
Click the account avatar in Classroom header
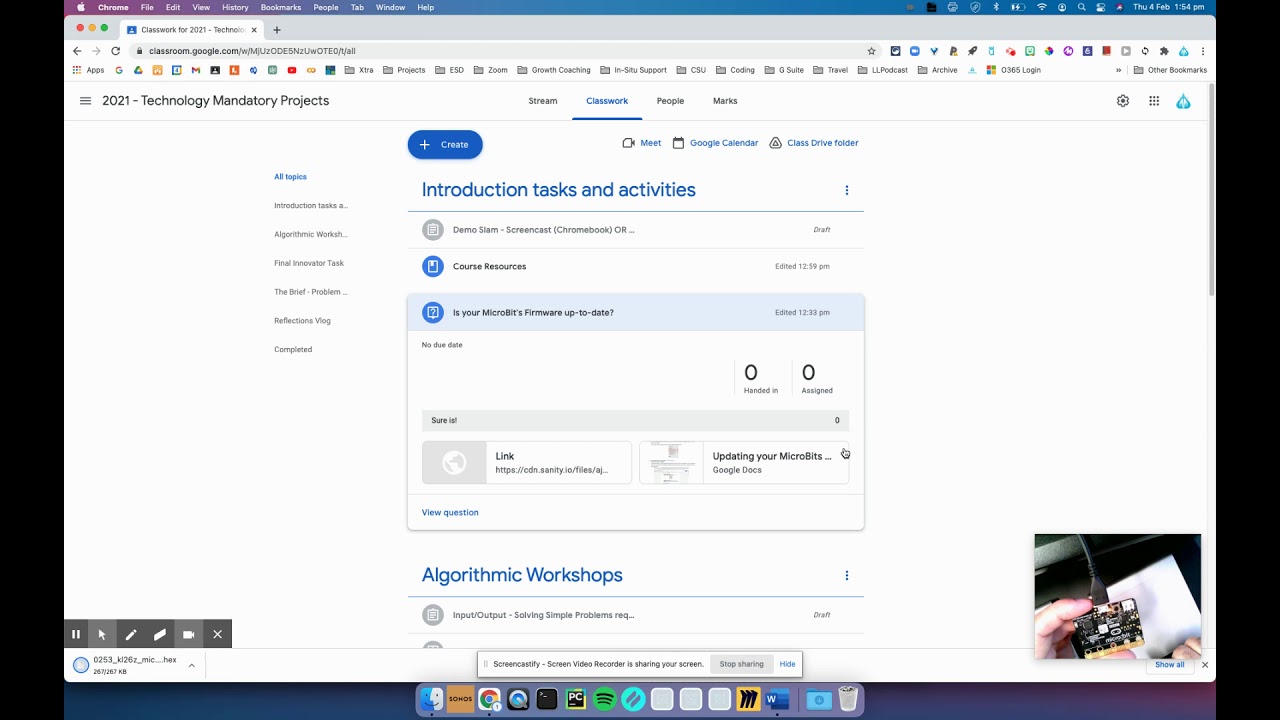1183,101
